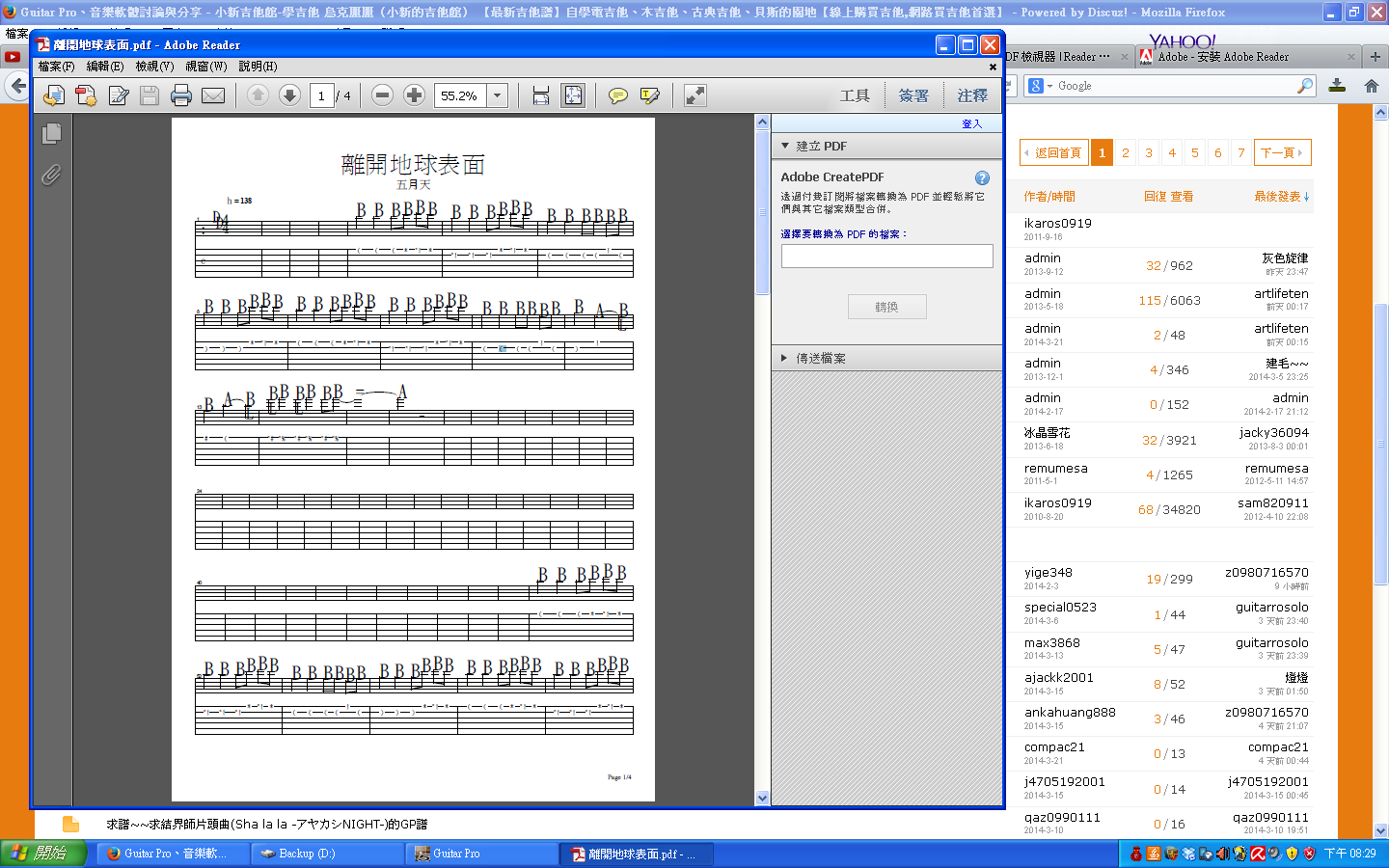Open the attachments paperclip panel
The height and width of the screenshot is (868, 1389).
coord(52,175)
